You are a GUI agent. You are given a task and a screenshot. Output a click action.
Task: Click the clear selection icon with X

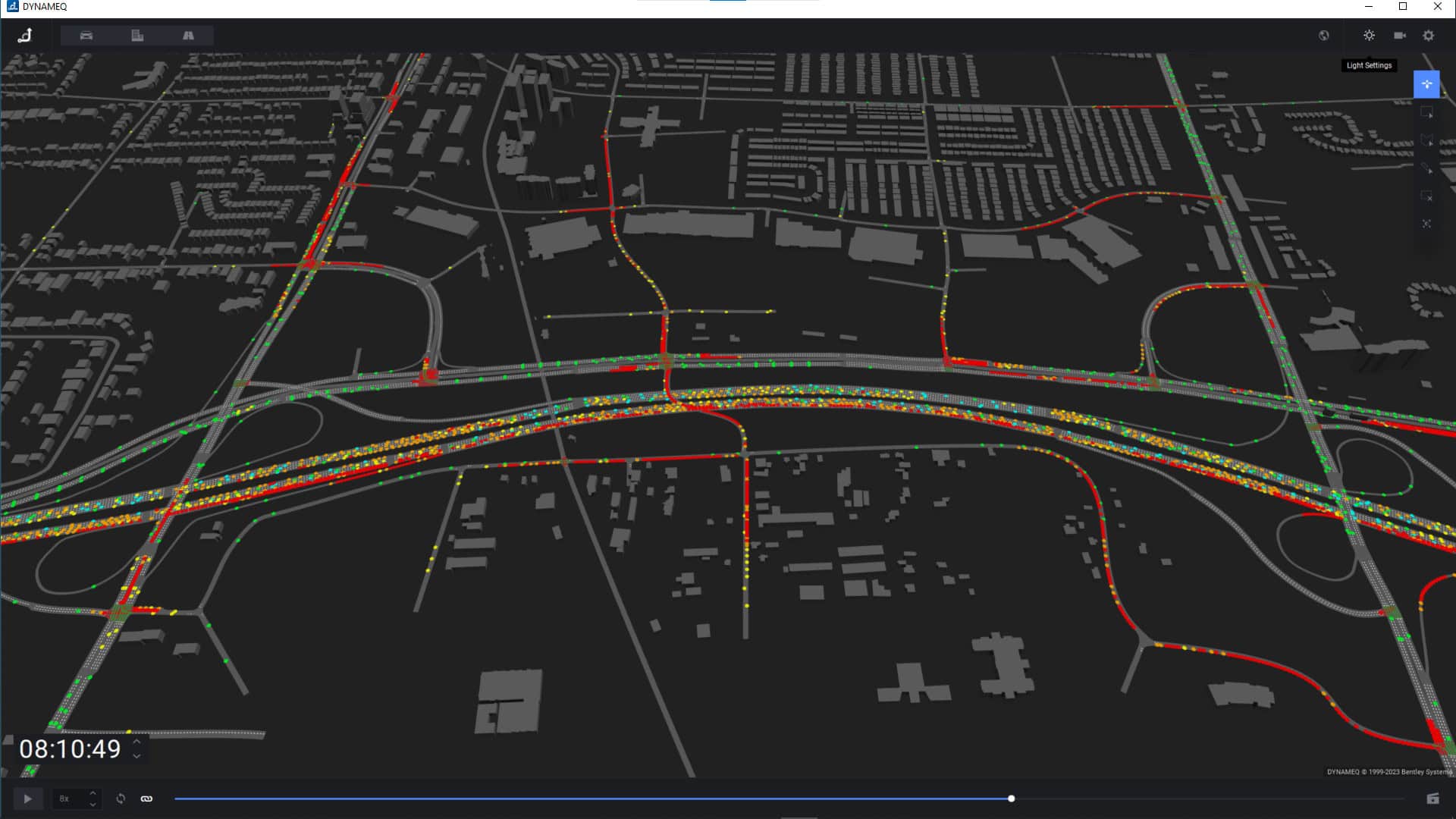1426,196
